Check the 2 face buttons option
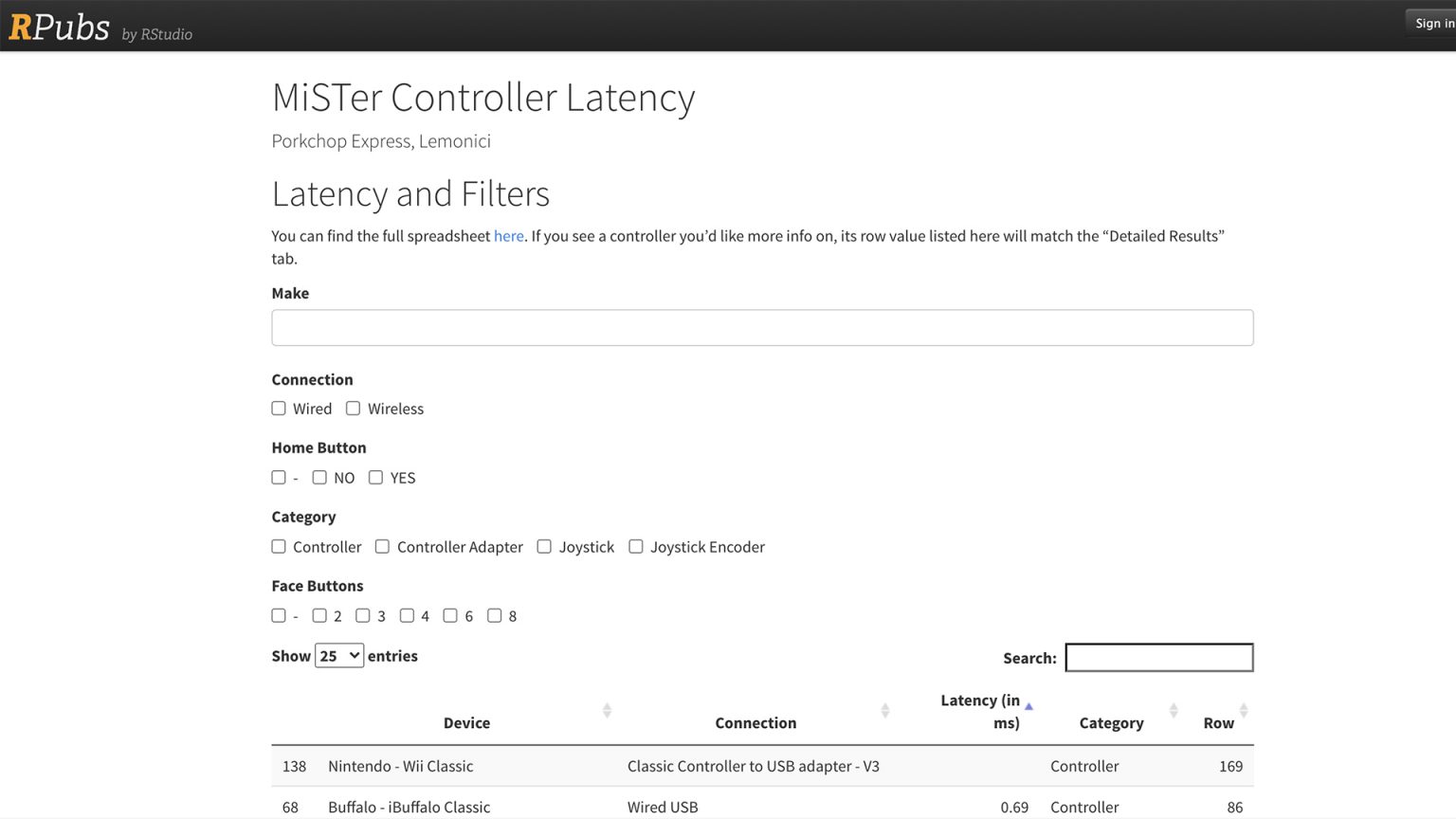This screenshot has height=819, width=1456. pos(319,615)
